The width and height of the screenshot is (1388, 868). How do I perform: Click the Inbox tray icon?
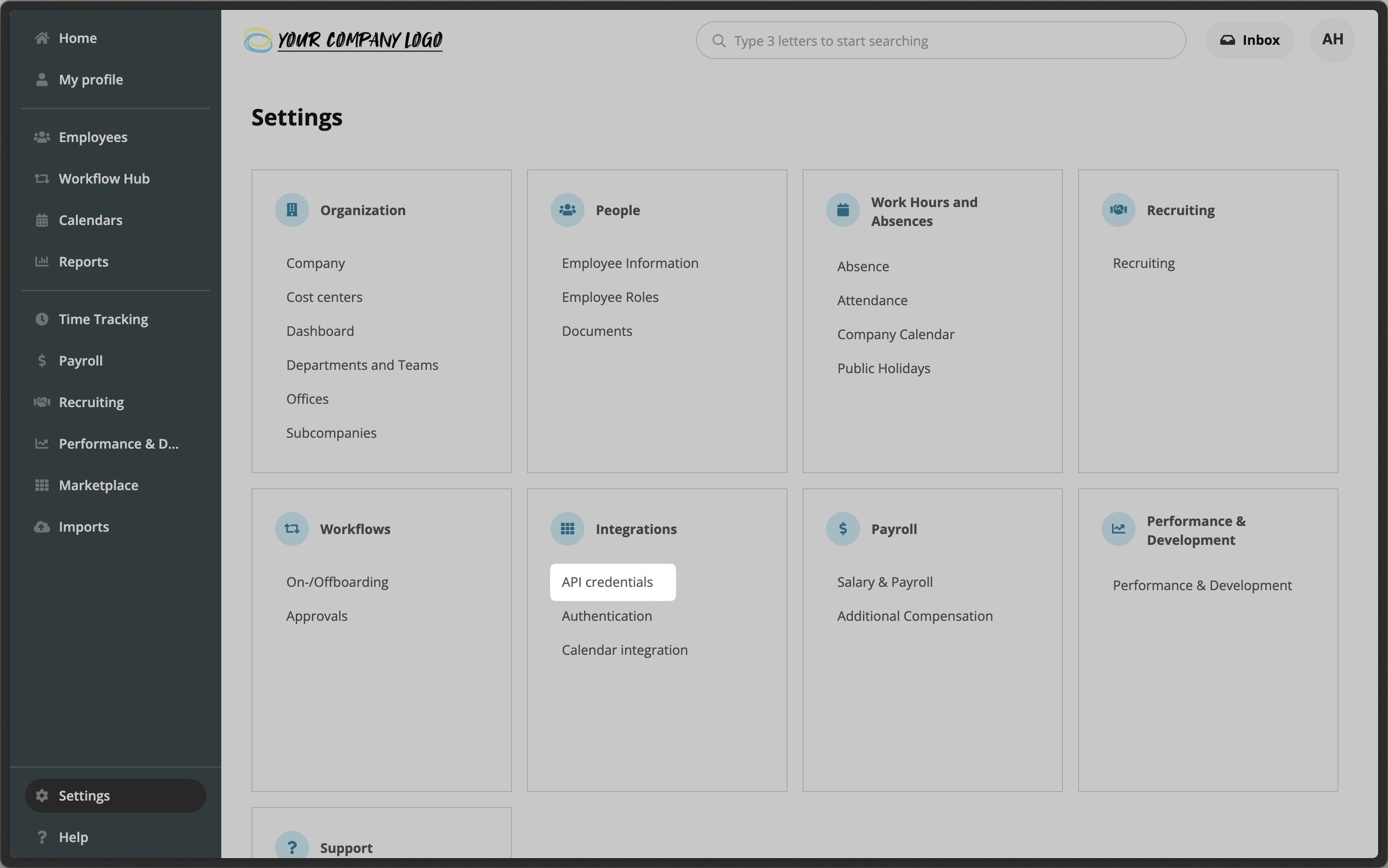[x=1227, y=40]
